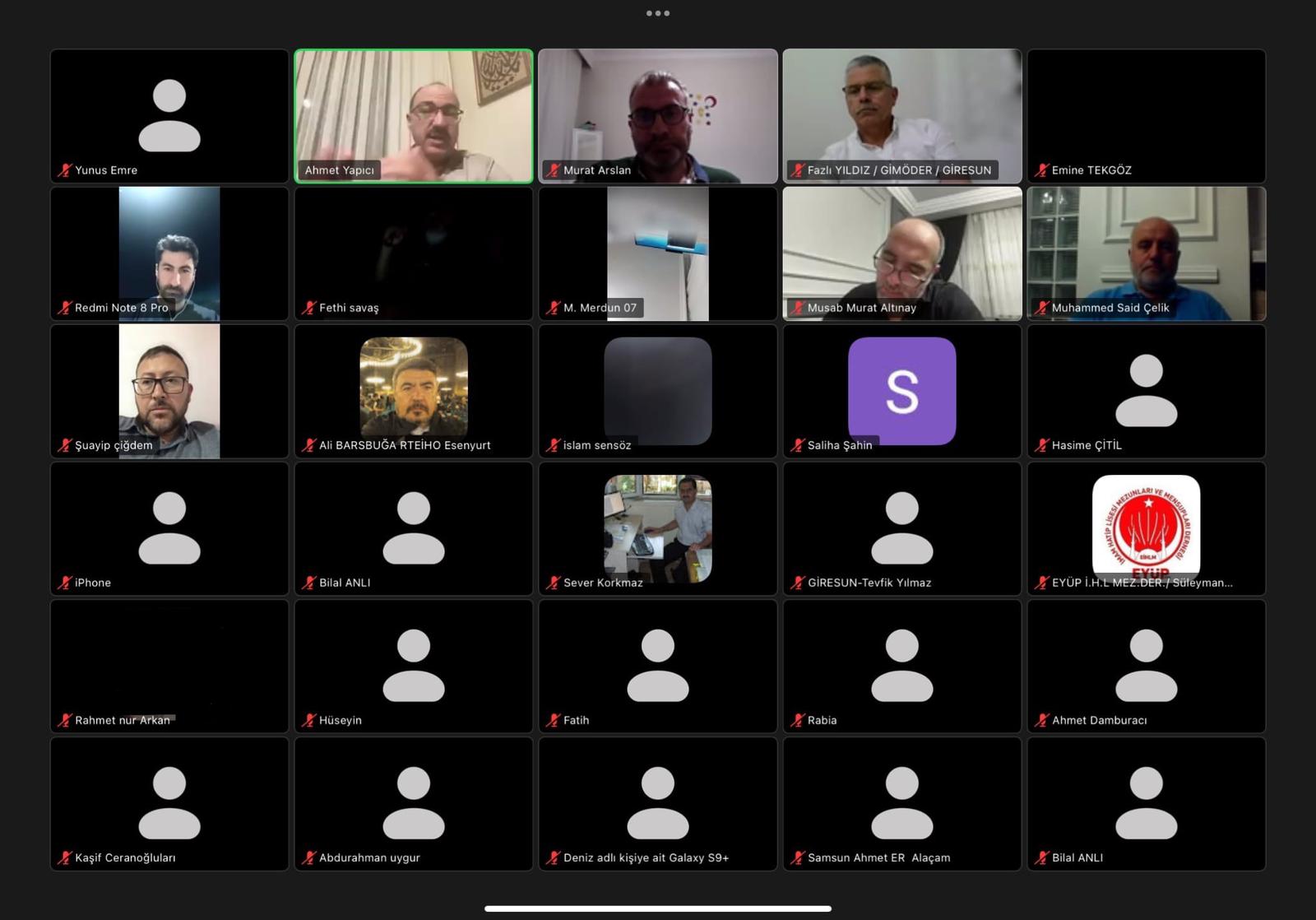This screenshot has height=920, width=1316.
Task: Click M. Merdun 07's ceiling camera video
Action: tap(658, 253)
